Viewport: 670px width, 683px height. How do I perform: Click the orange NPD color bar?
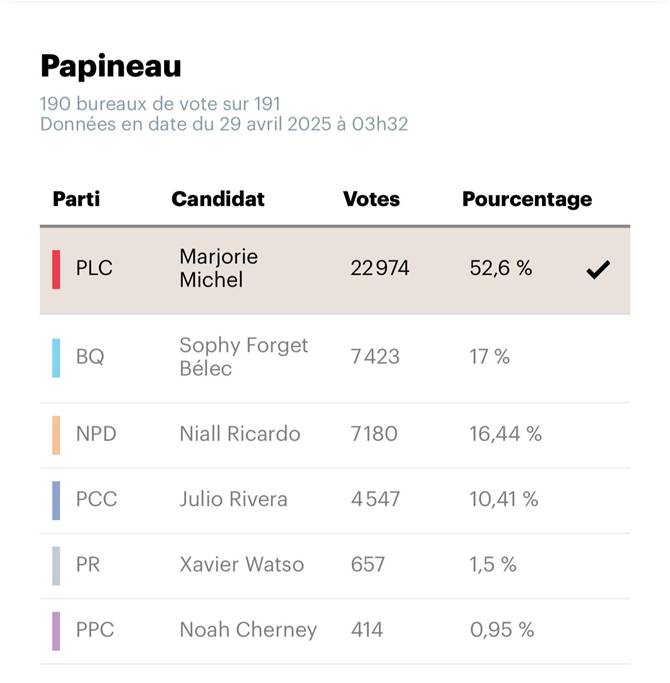point(56,435)
